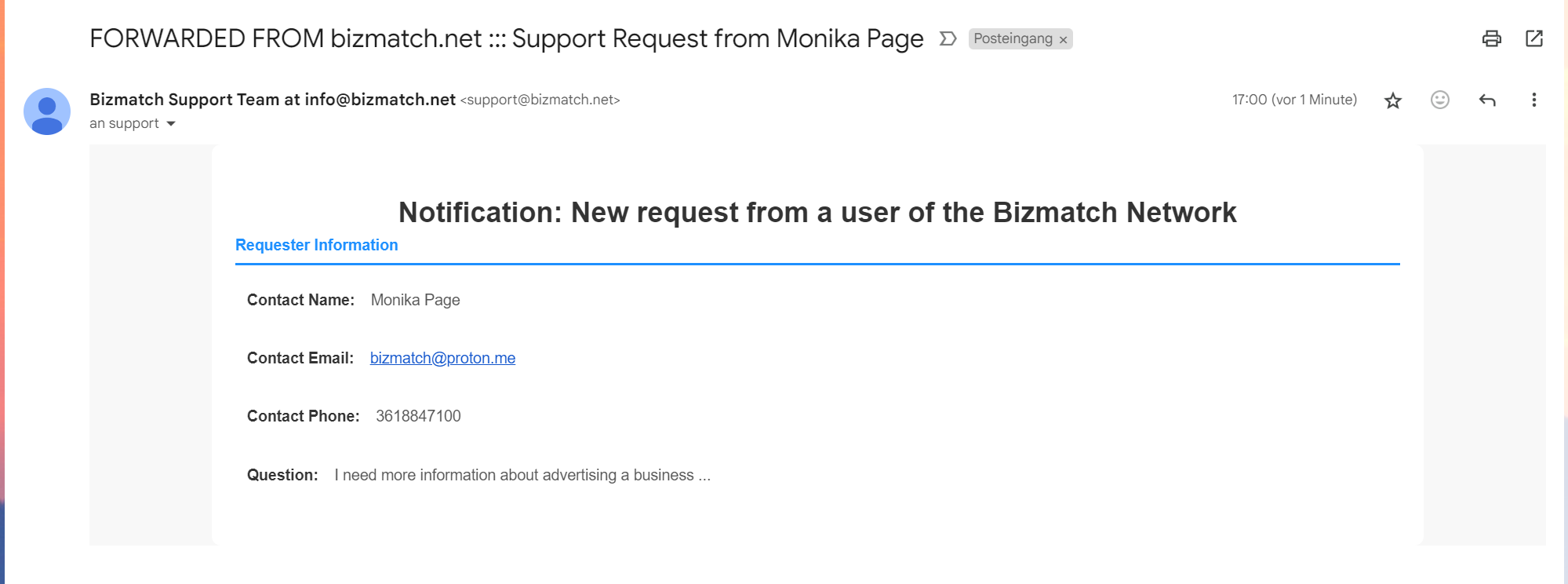Expand recipient details next to 'an support'
Image resolution: width=1568 pixels, height=584 pixels.
171,124
